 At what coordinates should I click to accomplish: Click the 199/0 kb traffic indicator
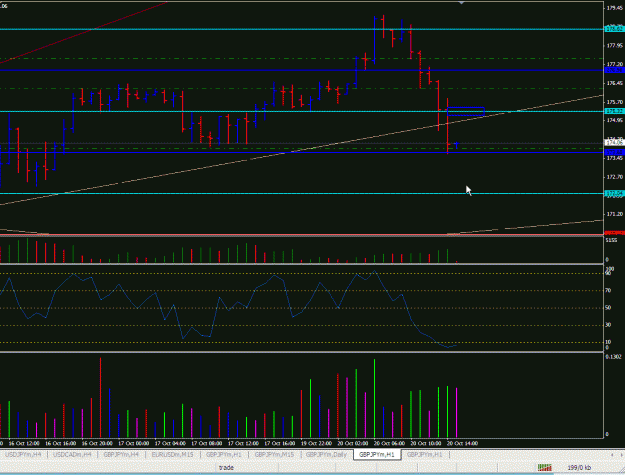(579, 468)
